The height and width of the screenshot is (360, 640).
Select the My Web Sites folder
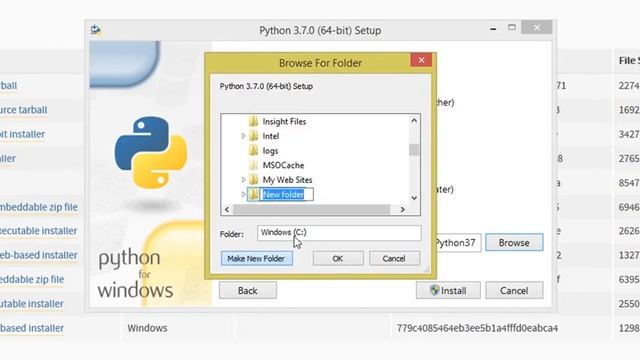tap(287, 180)
